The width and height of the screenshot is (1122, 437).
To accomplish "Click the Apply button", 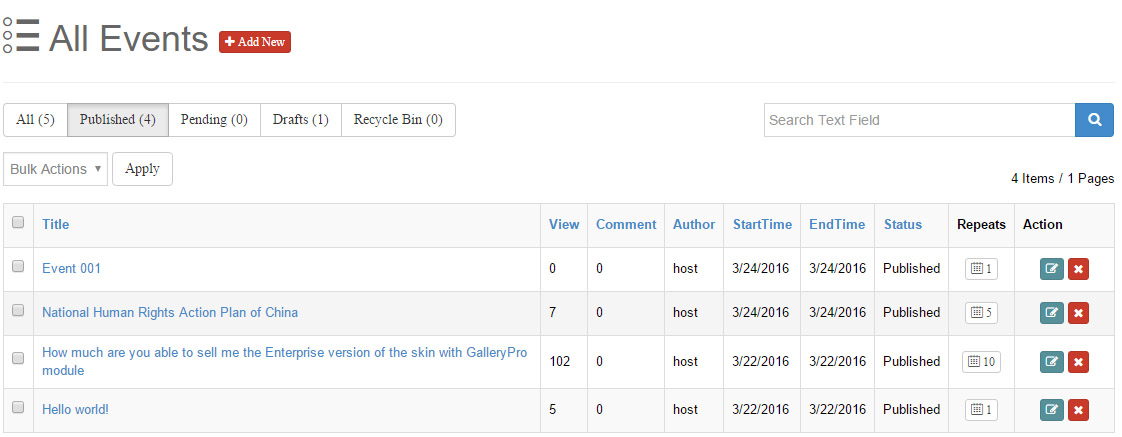I will tap(142, 169).
